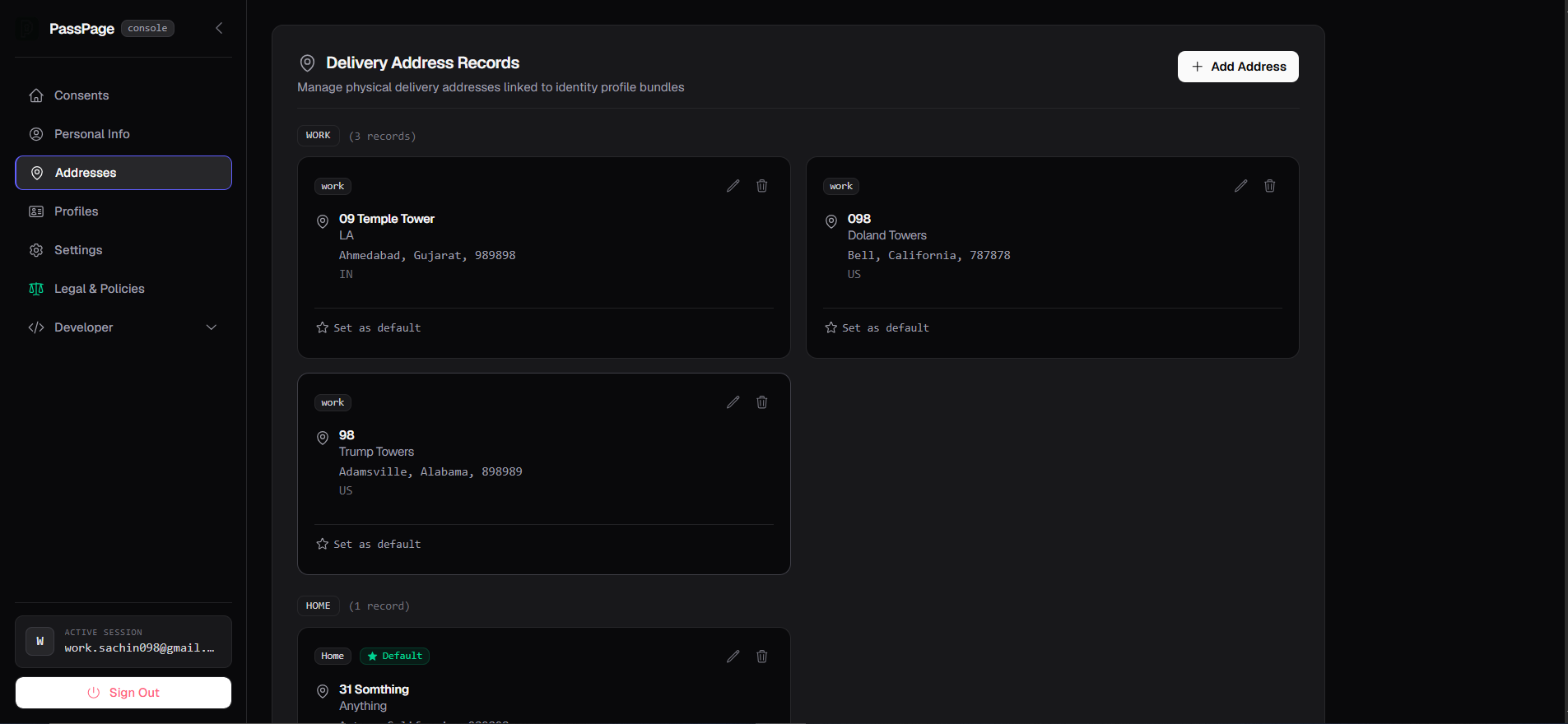Open Personal Info section
This screenshot has width=1568, height=724.
pos(123,134)
